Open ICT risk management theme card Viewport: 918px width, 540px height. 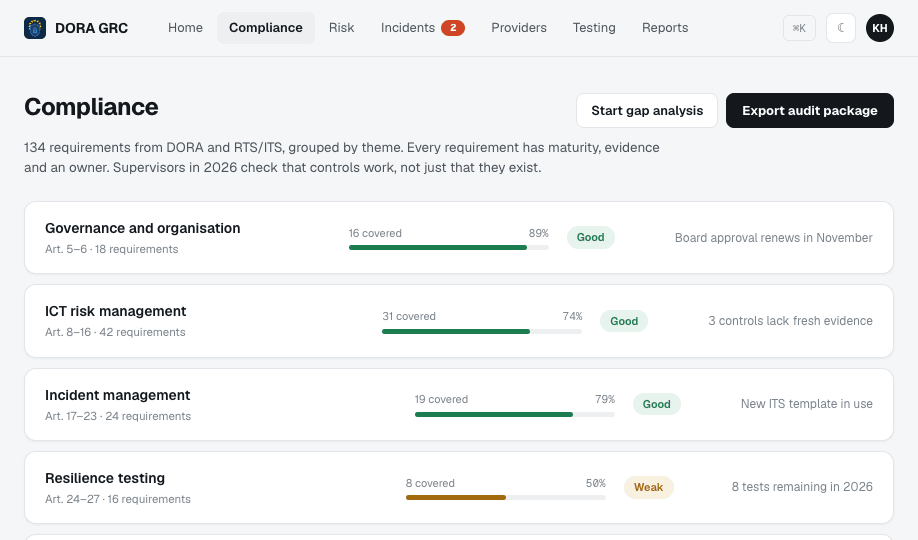[459, 321]
